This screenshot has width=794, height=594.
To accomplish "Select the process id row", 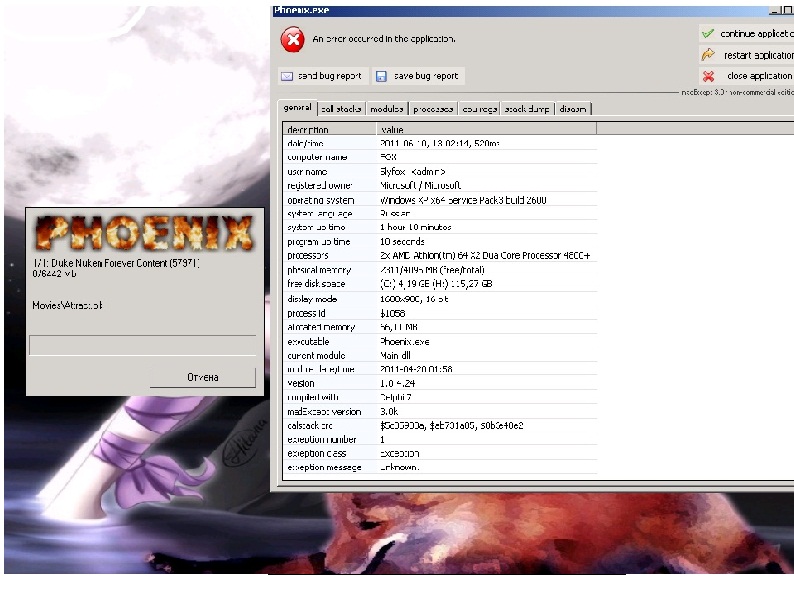I will click(440, 313).
